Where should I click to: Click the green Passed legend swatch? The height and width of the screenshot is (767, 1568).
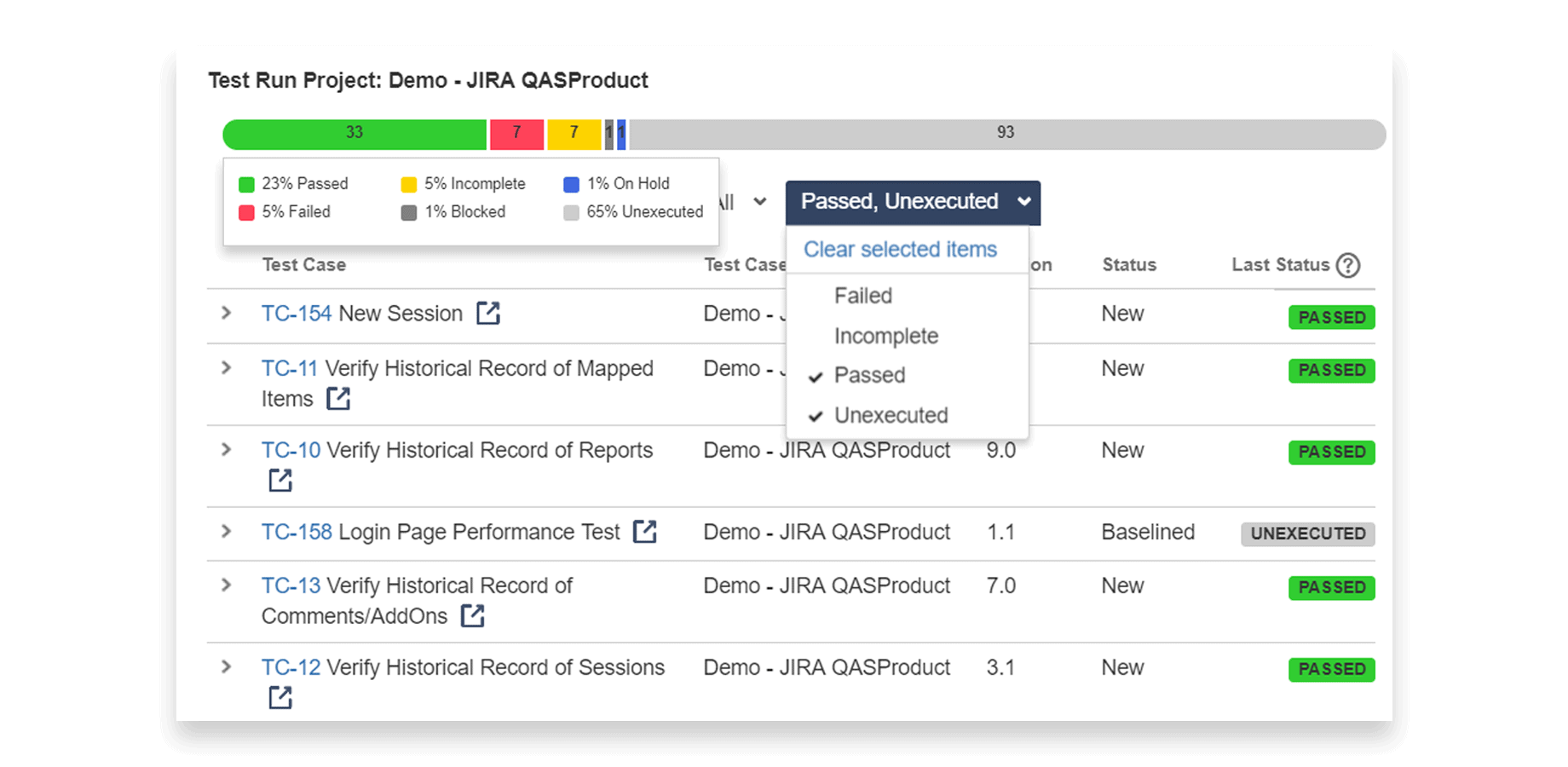click(x=246, y=183)
